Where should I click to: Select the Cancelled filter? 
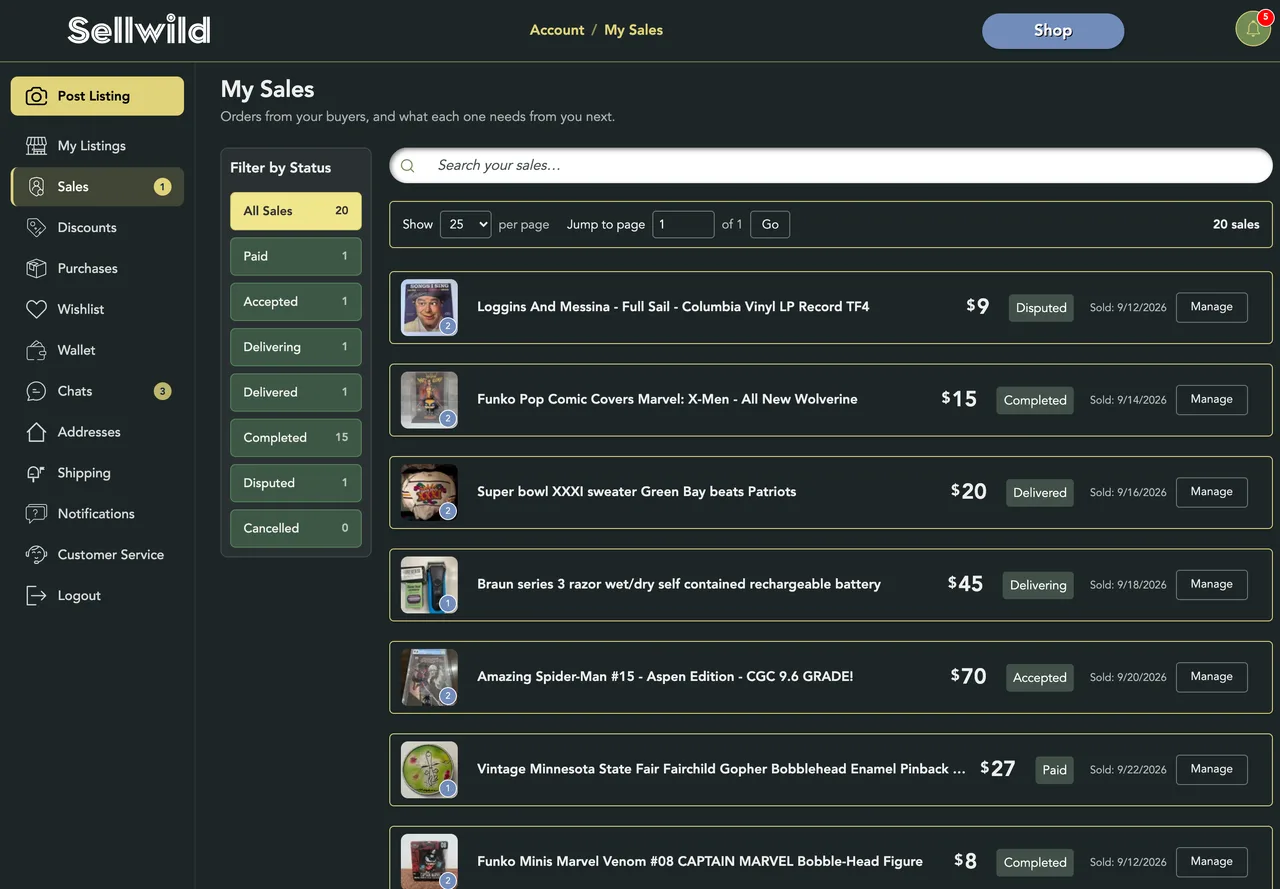point(296,529)
